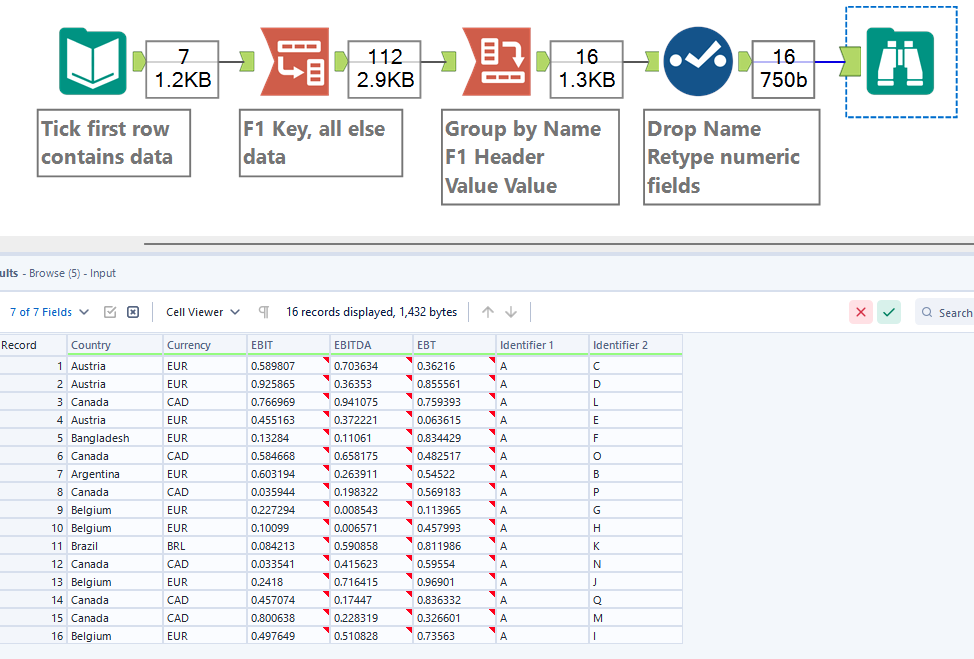Image resolution: width=974 pixels, height=659 pixels.
Task: Click inside the Search input field
Action: [x=955, y=312]
